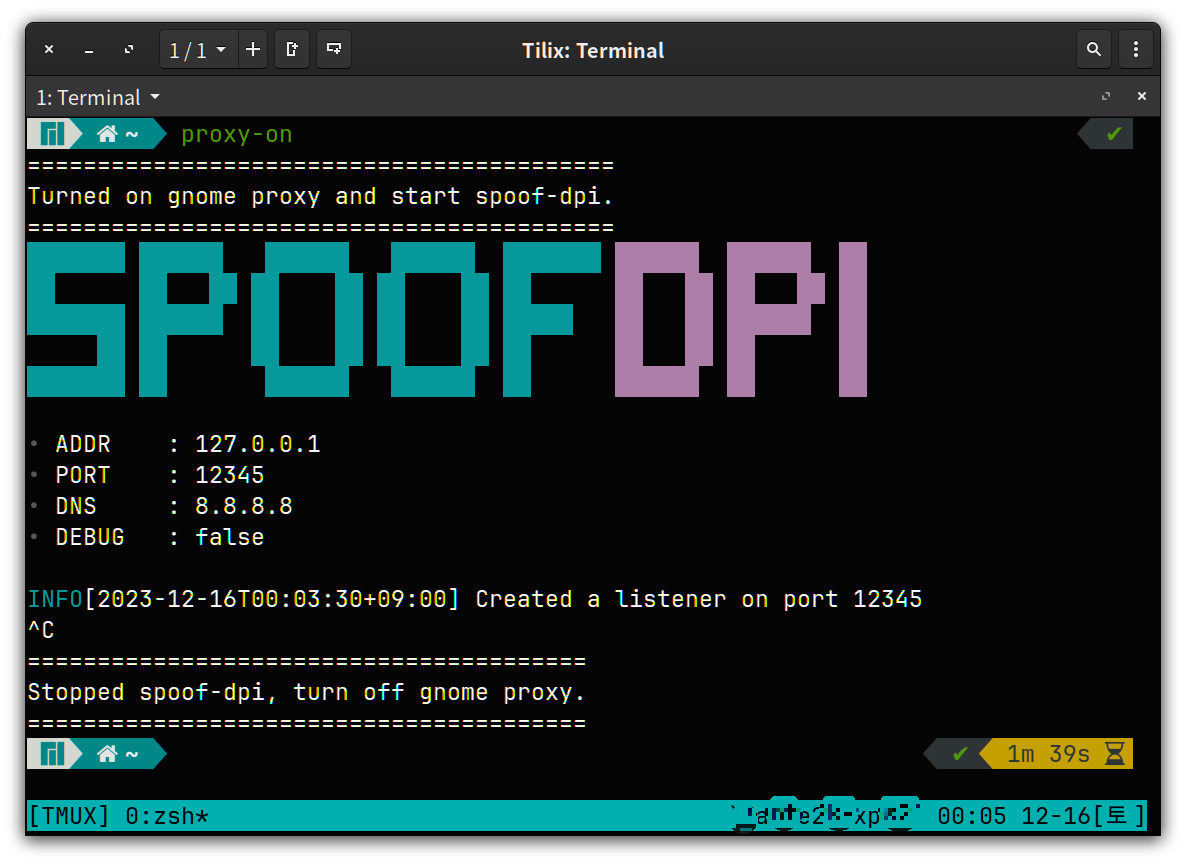Viewport: 1186px width, 864px height.
Task: Click the DNS value 8.8.8.8
Action: (244, 506)
